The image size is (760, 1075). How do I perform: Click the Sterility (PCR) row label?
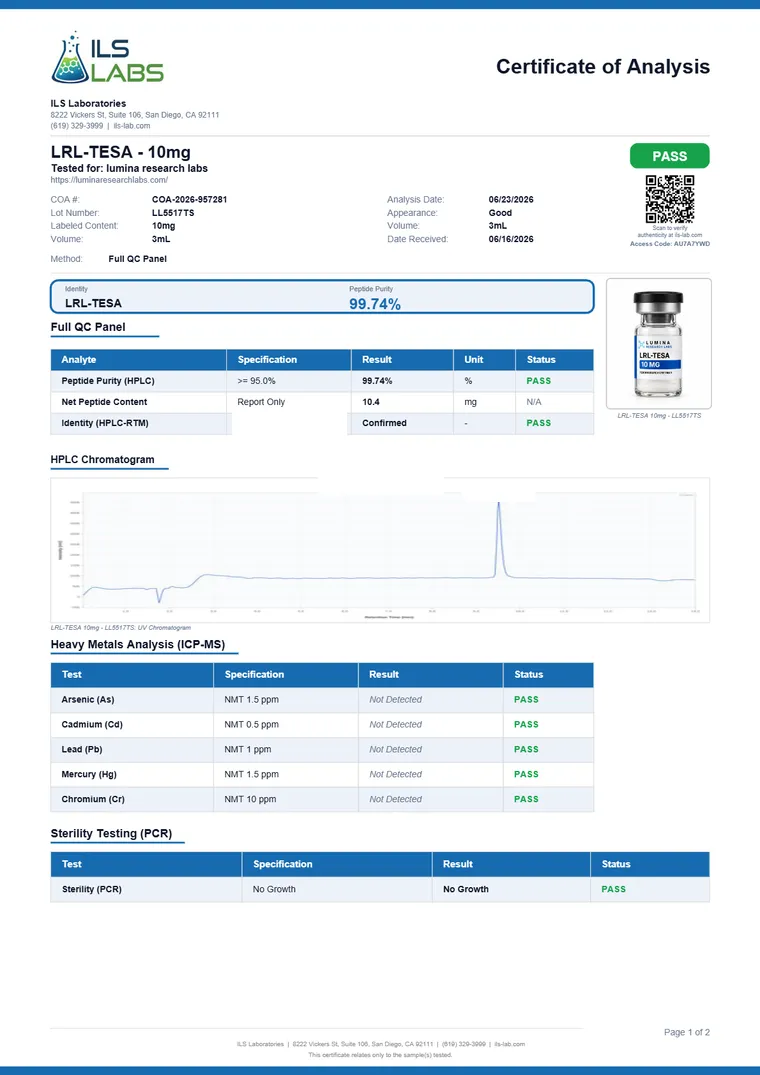[91, 889]
